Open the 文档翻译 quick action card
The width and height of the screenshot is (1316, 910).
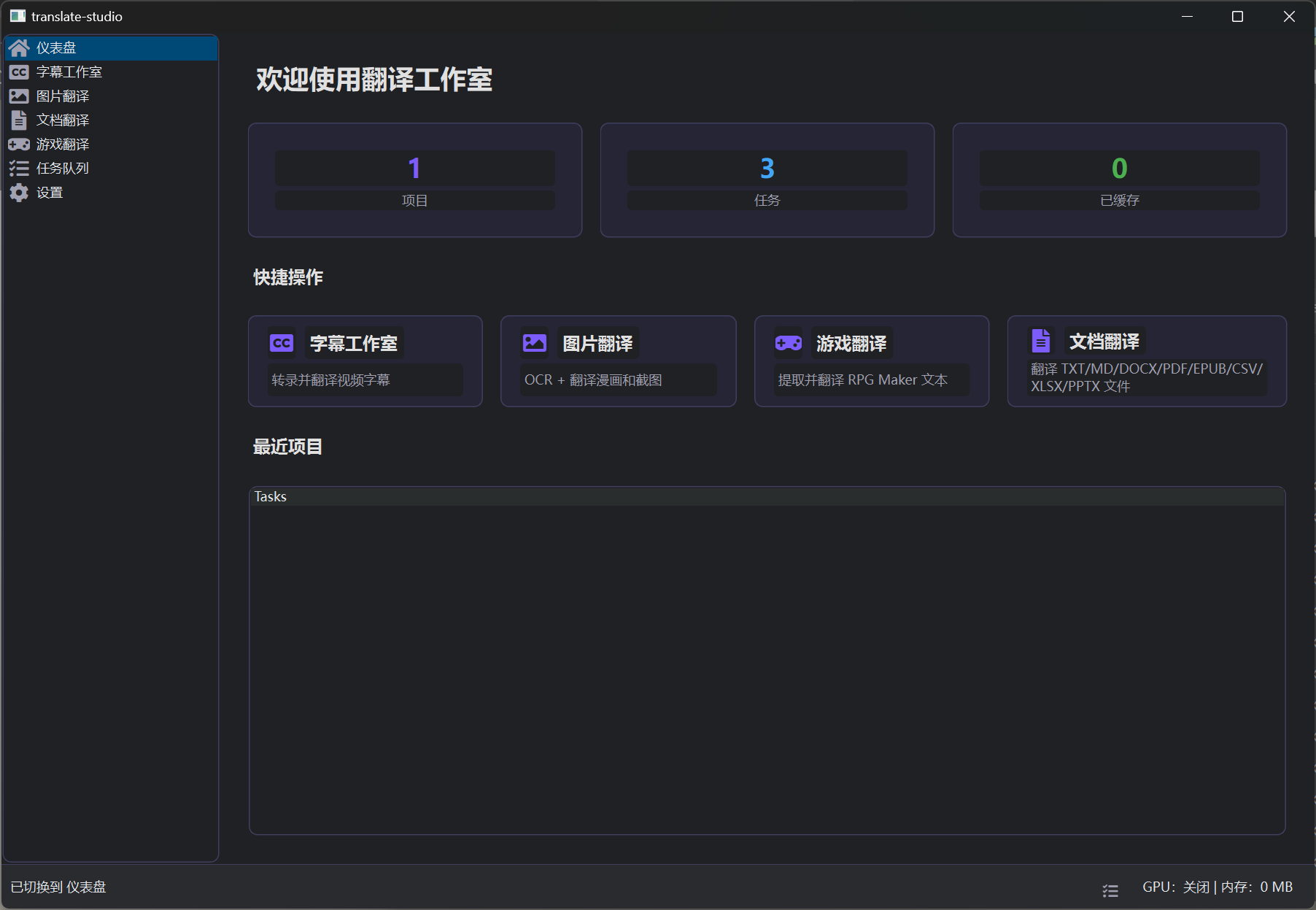pyautogui.click(x=1146, y=361)
